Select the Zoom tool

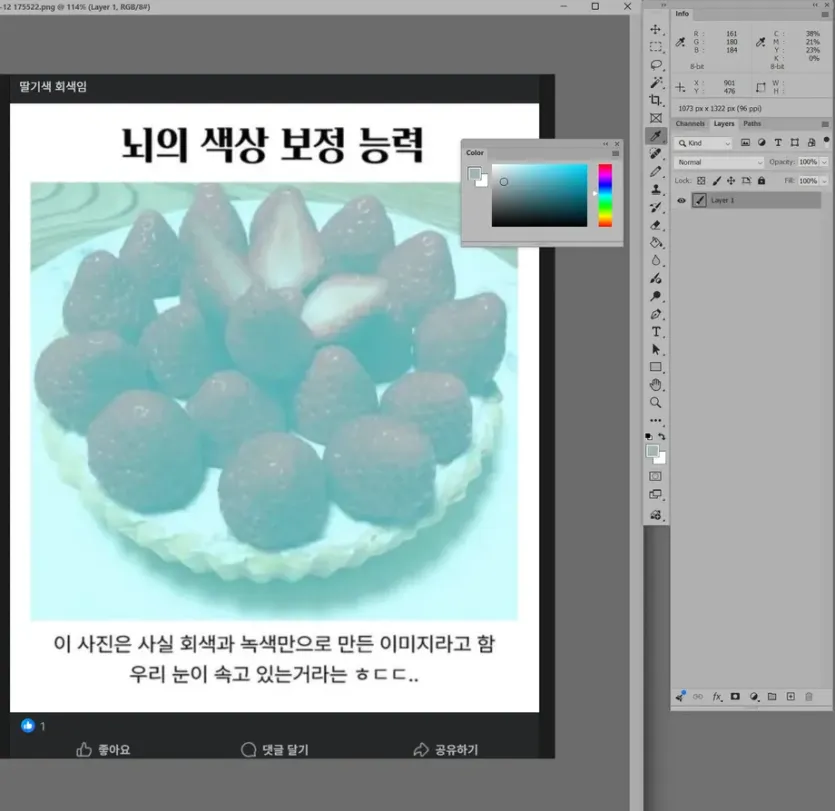coord(656,403)
